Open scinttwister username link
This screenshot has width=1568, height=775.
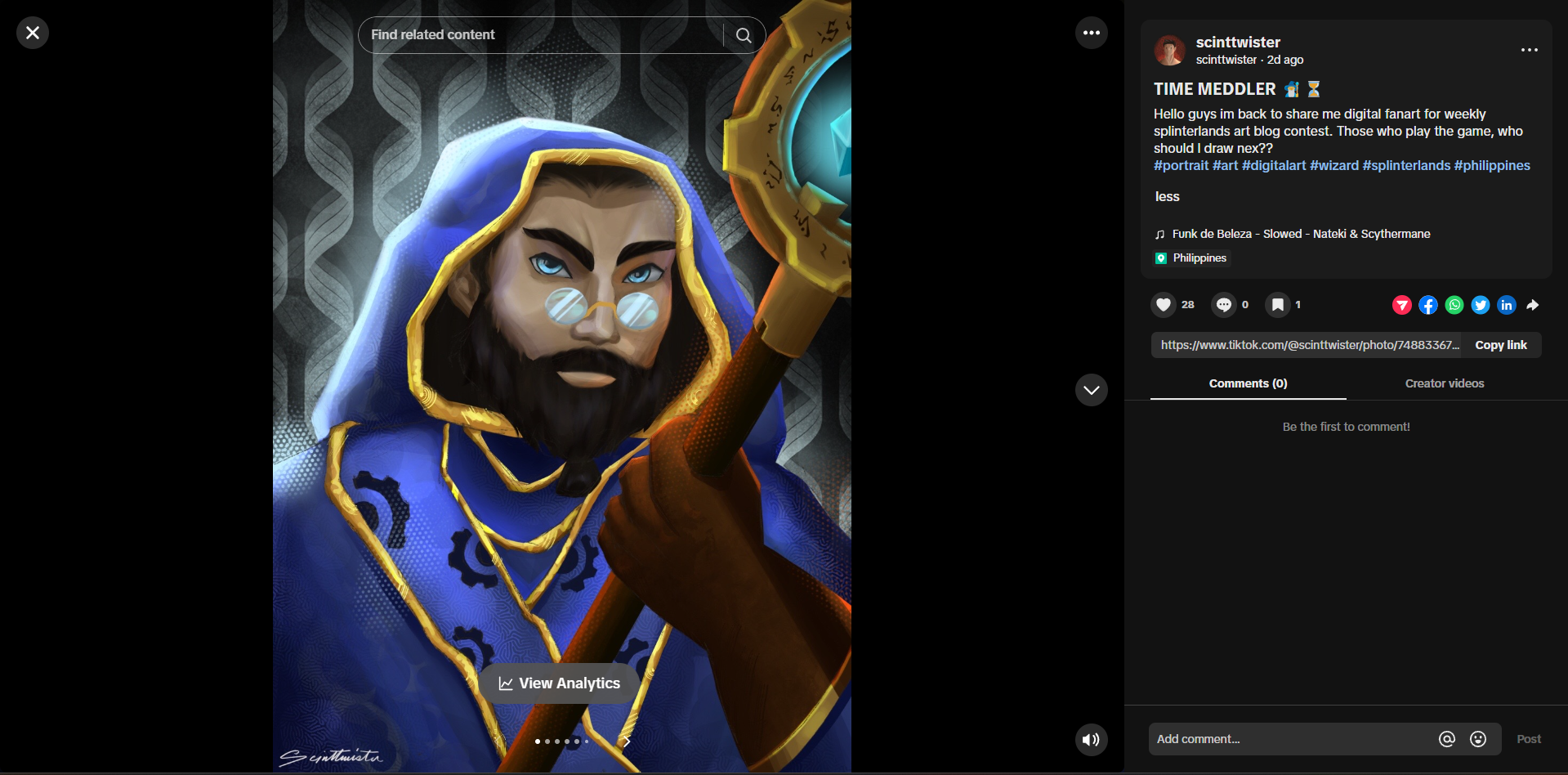(1238, 43)
